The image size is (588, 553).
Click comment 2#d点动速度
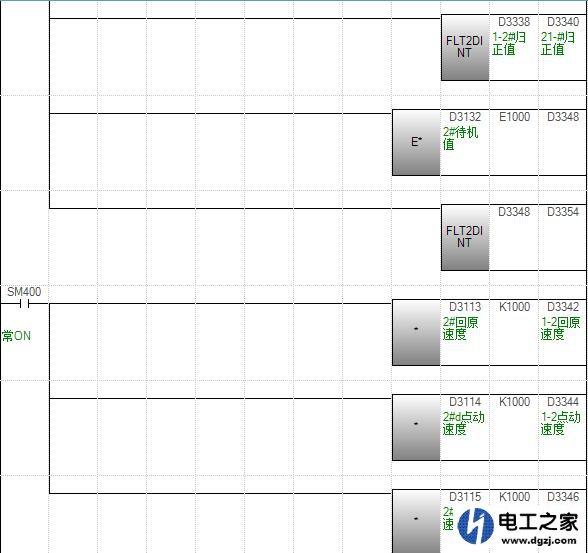pyautogui.click(x=464, y=423)
